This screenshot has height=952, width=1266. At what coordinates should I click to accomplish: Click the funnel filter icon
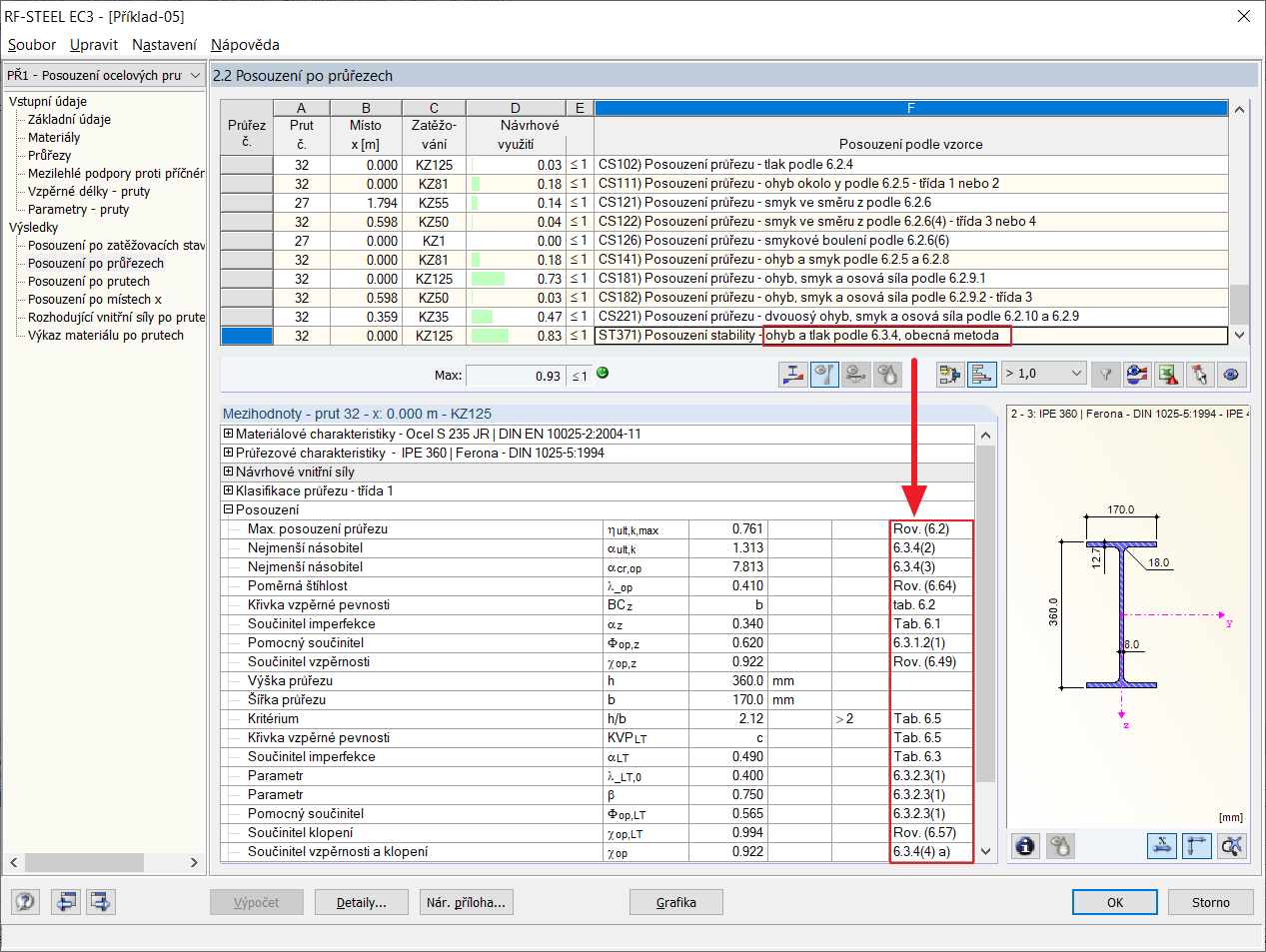point(1105,374)
